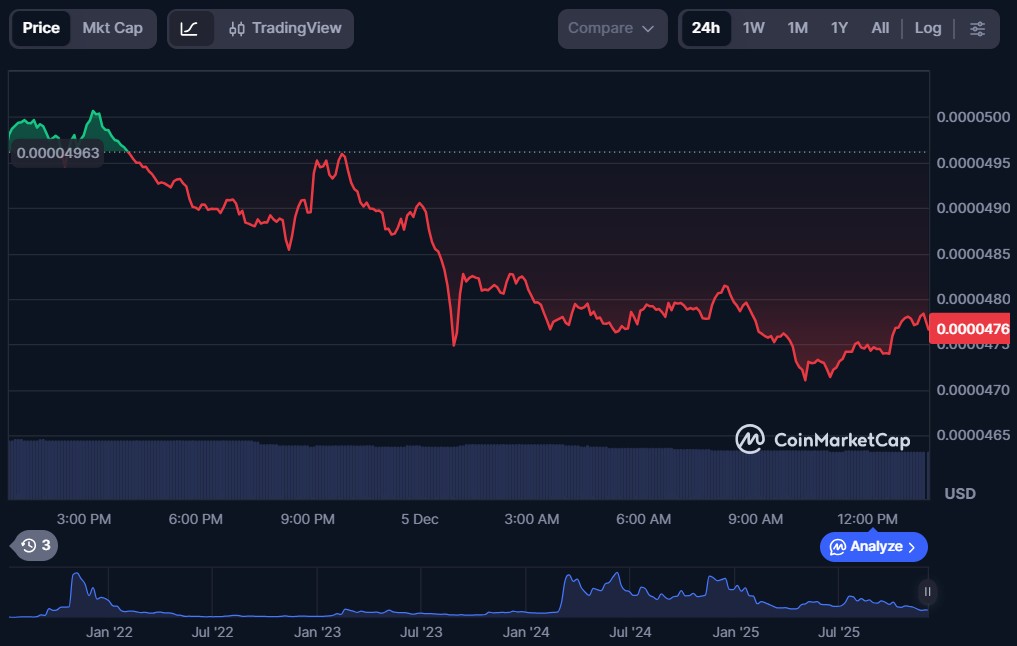Select the 24h time range
The height and width of the screenshot is (646, 1017).
tap(705, 28)
